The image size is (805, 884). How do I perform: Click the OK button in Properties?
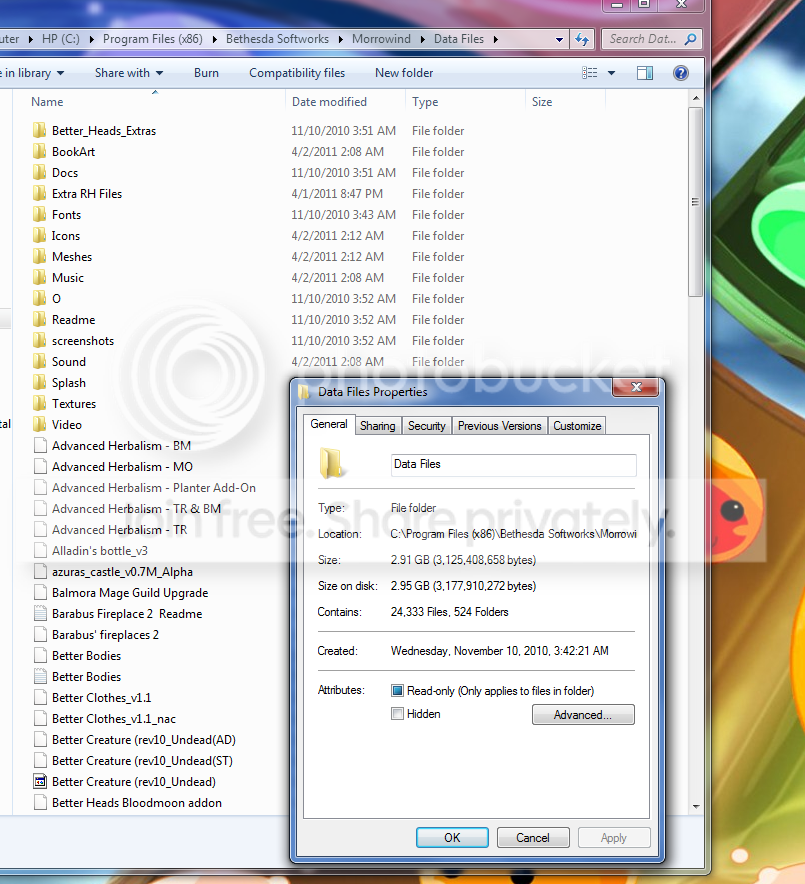pyautogui.click(x=452, y=837)
